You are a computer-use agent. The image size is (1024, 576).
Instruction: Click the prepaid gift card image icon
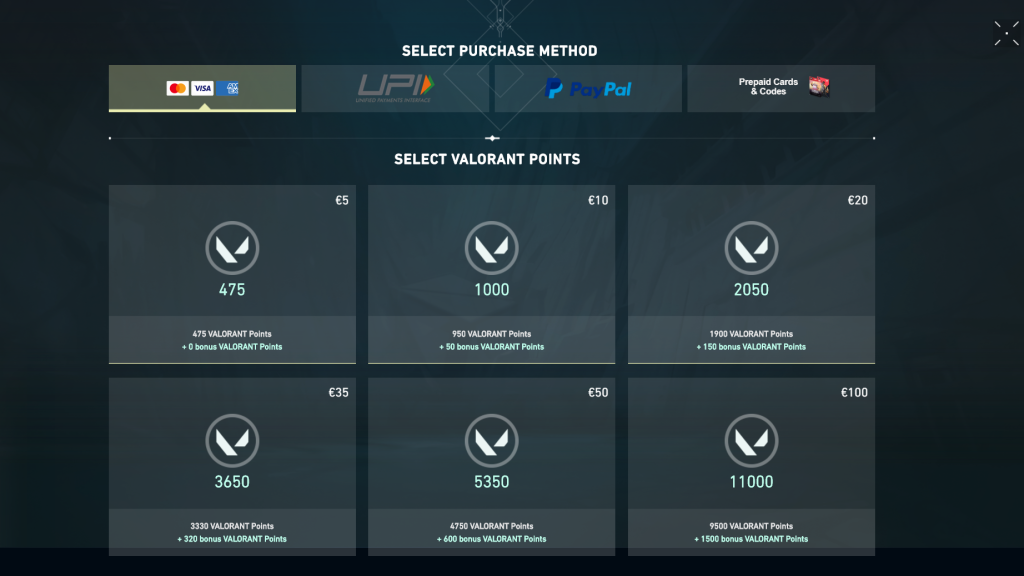819,87
